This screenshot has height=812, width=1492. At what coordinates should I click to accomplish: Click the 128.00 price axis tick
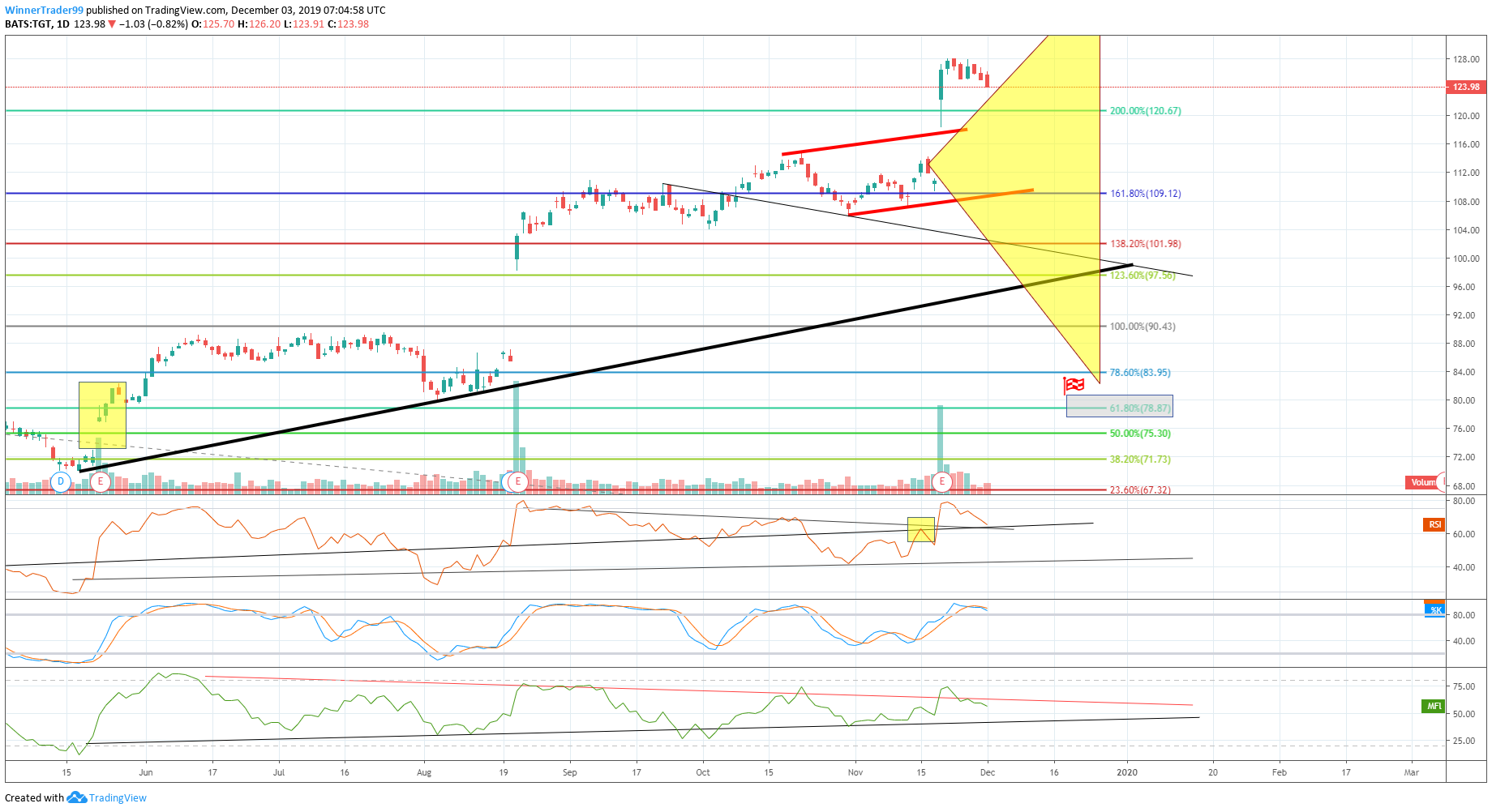coord(1466,59)
